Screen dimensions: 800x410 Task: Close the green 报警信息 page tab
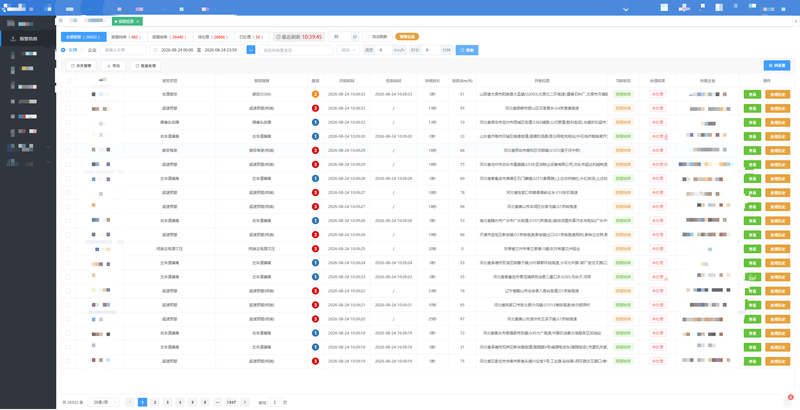click(x=137, y=21)
